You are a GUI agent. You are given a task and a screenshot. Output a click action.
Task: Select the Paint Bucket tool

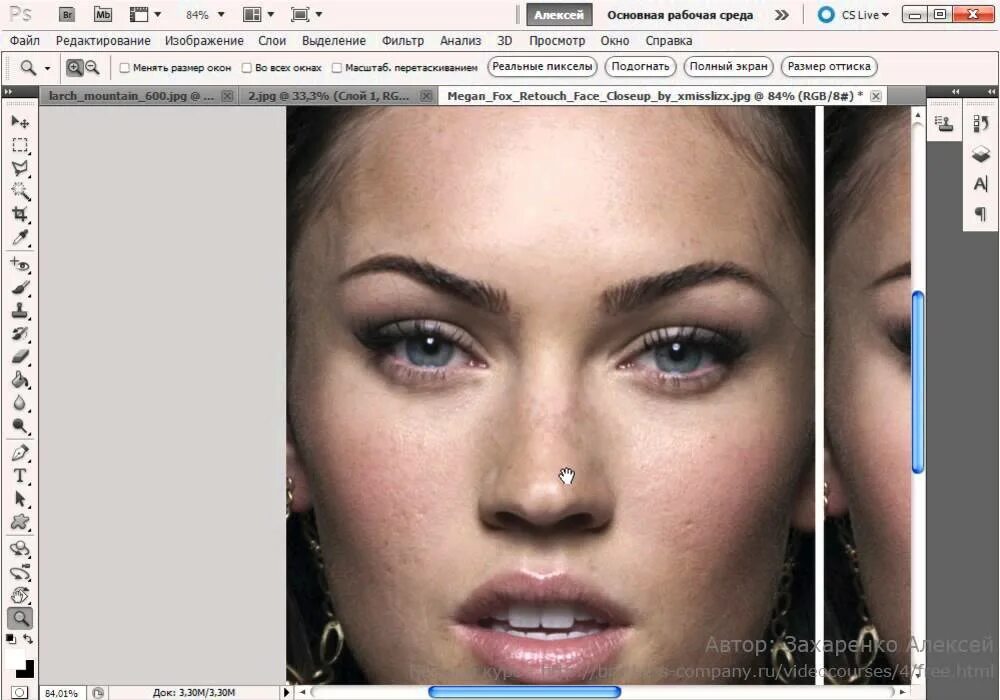pos(20,380)
